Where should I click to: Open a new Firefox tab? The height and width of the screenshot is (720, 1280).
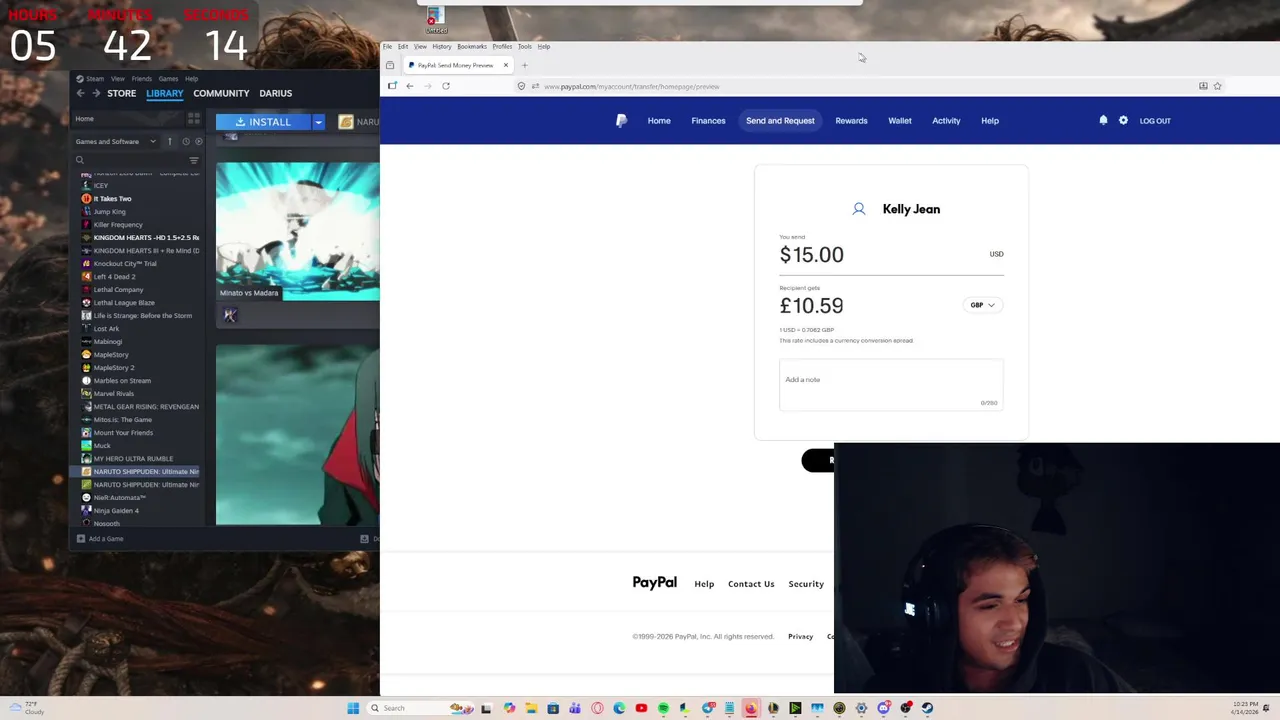(524, 65)
